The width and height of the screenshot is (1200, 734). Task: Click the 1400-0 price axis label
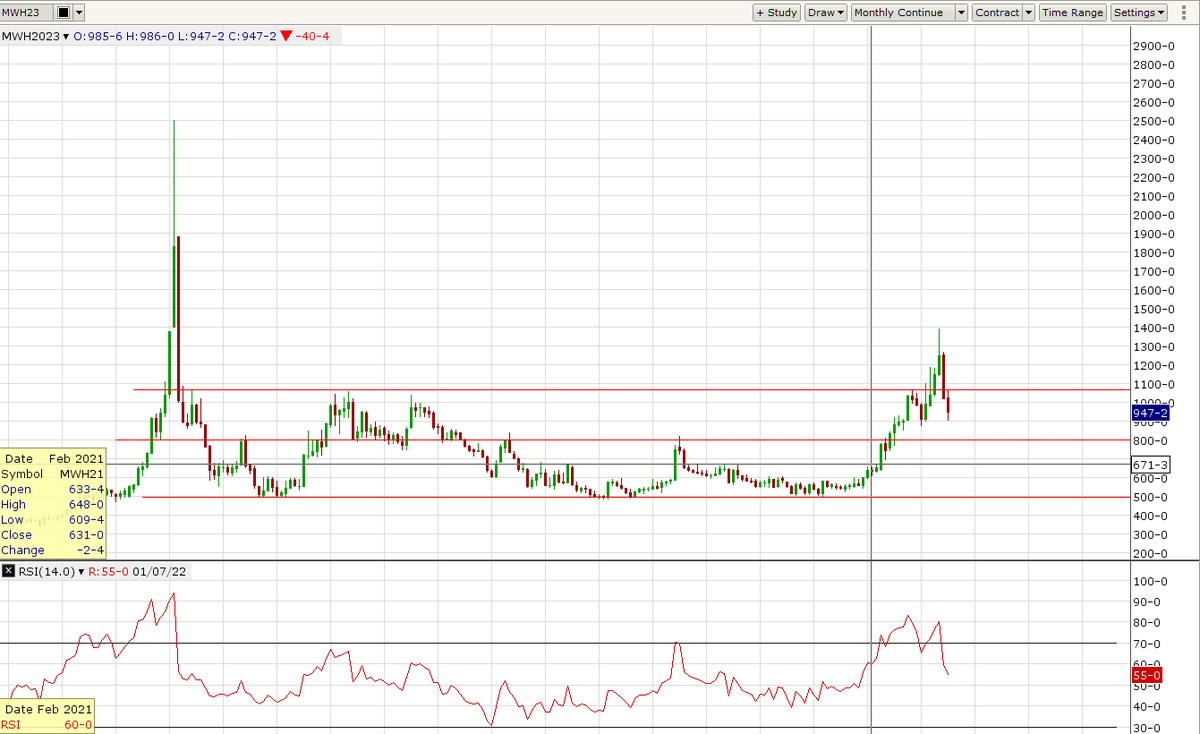[x=1154, y=328]
